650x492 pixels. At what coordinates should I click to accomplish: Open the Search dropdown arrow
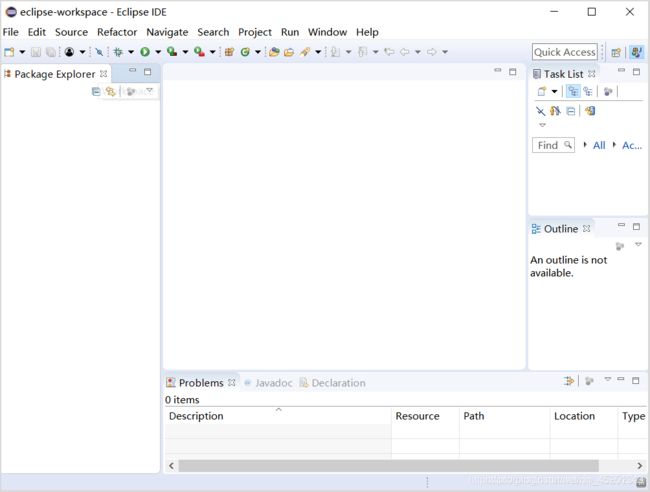click(318, 52)
